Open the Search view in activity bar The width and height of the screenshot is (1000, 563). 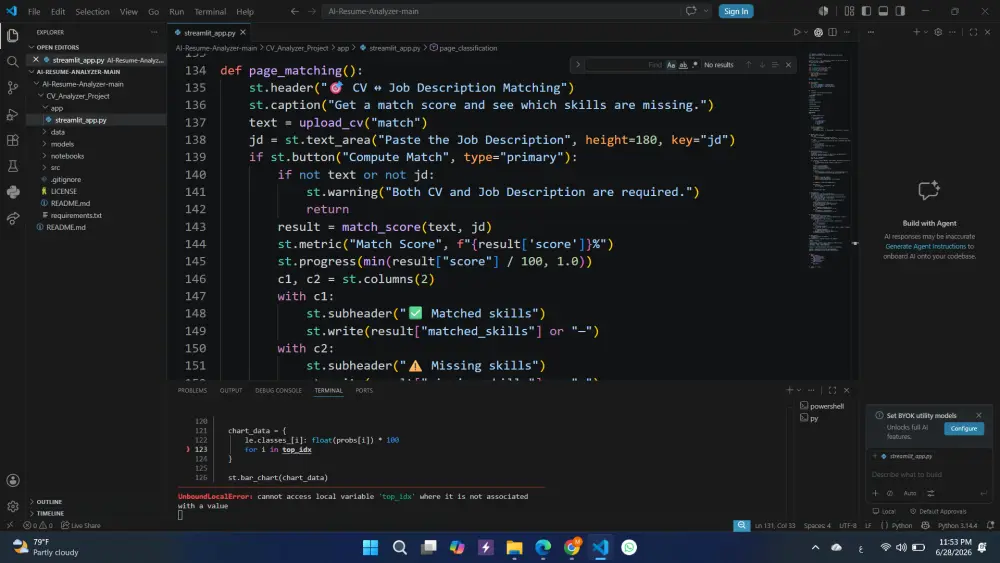click(x=12, y=61)
